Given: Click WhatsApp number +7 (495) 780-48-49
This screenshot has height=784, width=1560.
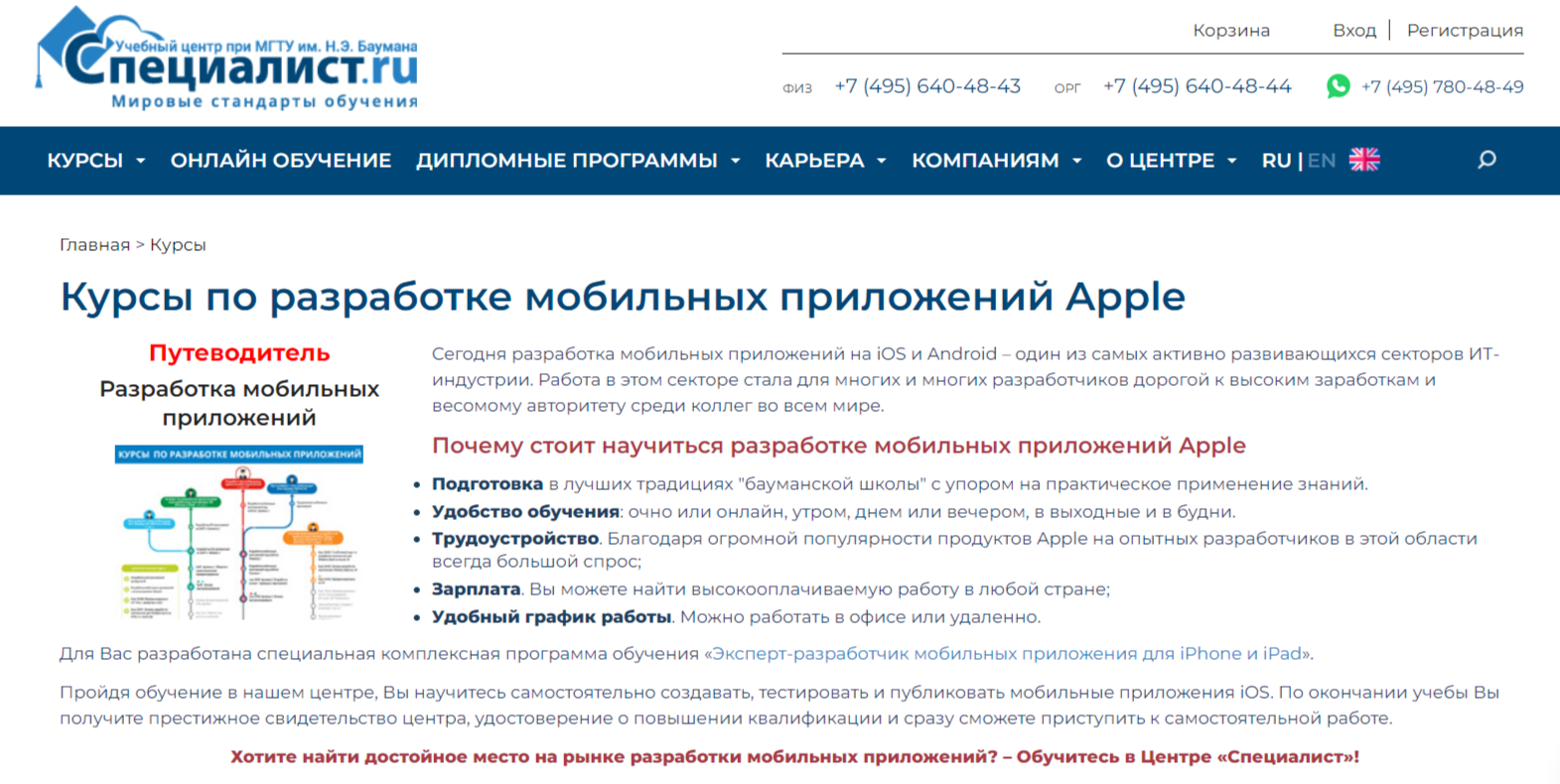Looking at the screenshot, I should (x=1442, y=87).
